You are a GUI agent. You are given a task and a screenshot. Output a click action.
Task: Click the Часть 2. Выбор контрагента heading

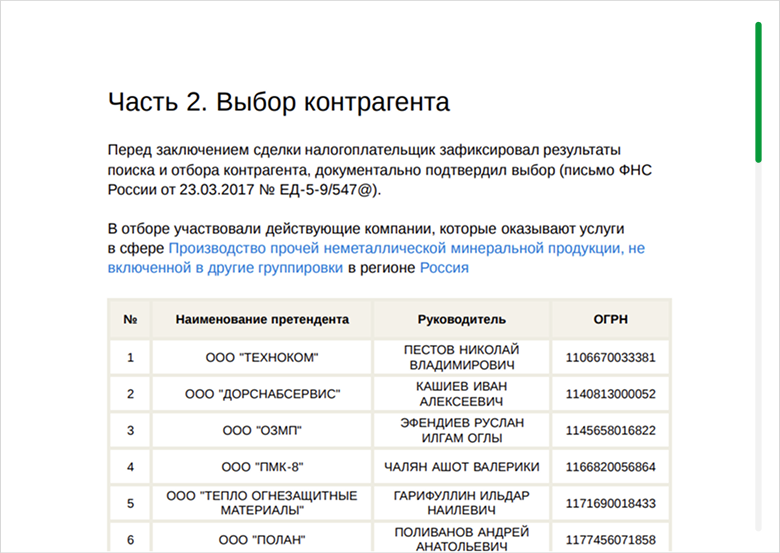click(x=278, y=103)
